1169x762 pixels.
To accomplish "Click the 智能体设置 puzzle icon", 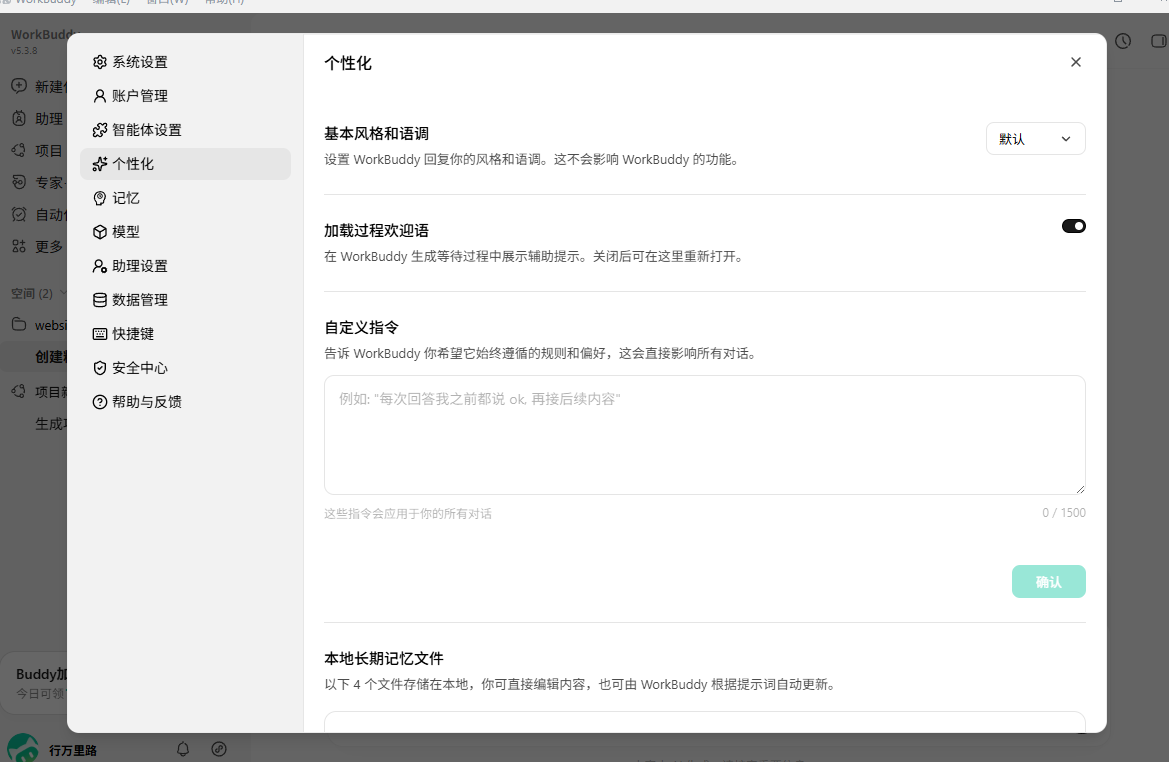I will point(99,130).
